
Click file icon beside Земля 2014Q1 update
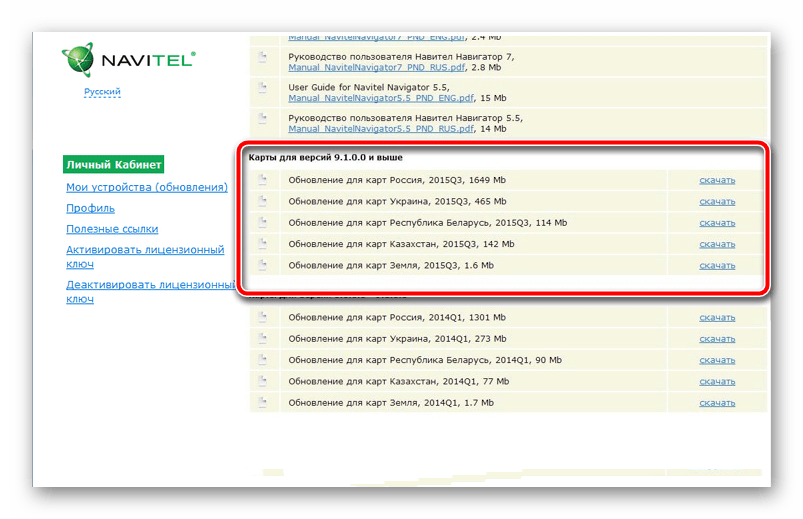[x=263, y=402]
